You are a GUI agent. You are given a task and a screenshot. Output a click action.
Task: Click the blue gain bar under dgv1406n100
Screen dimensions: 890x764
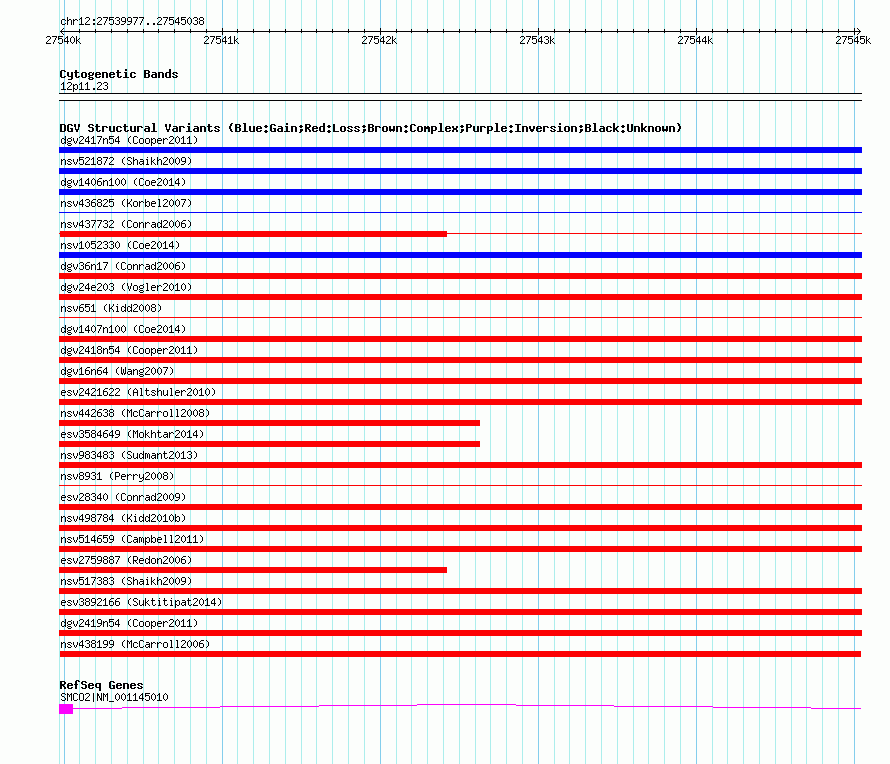pyautogui.click(x=460, y=192)
